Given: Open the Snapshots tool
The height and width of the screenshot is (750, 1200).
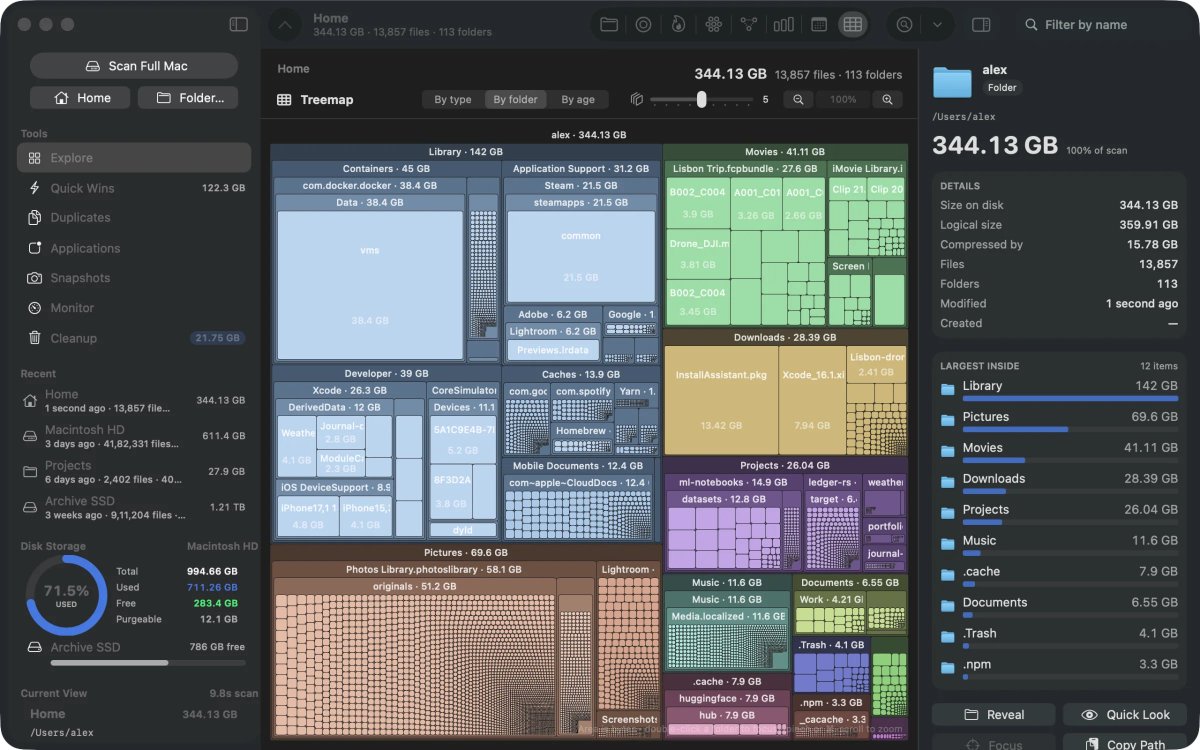Looking at the screenshot, I should (134, 278).
